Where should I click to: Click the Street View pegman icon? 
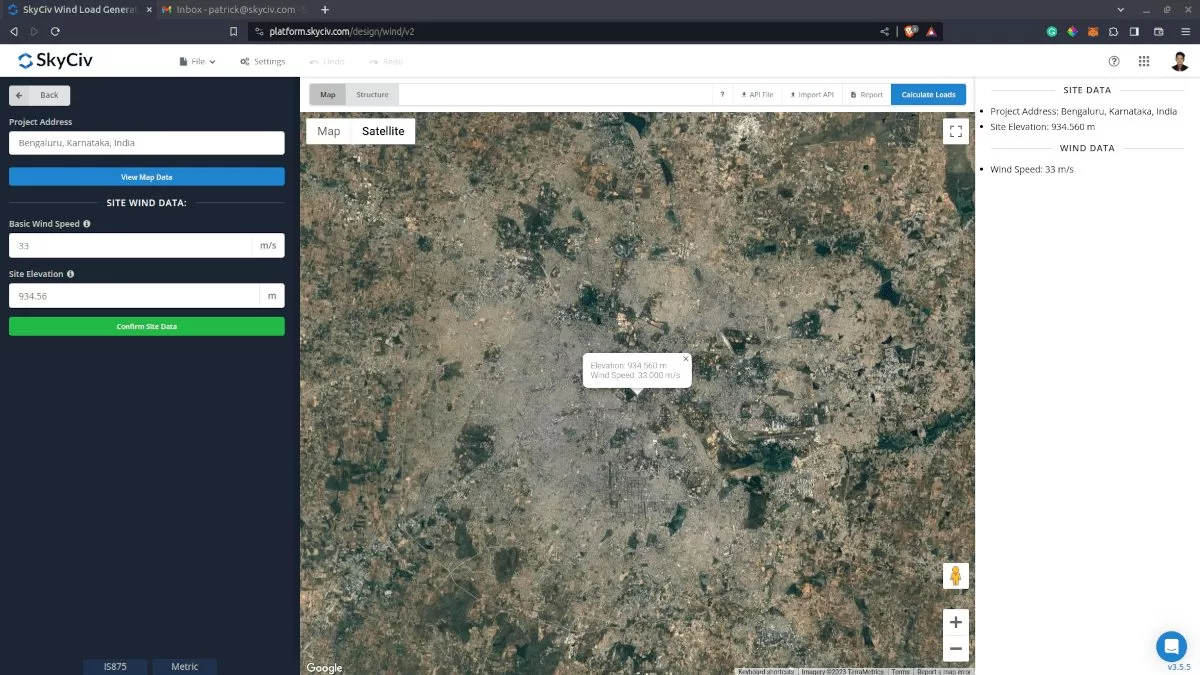coord(955,576)
